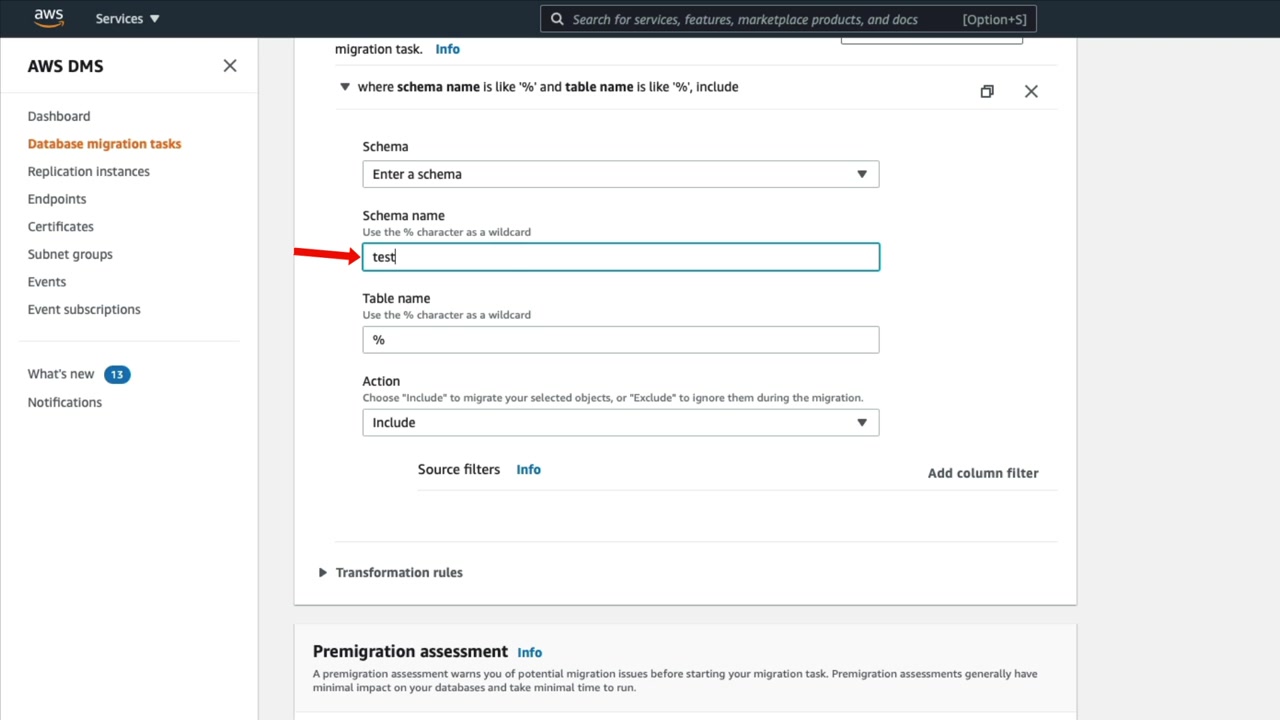This screenshot has width=1280, height=720.
Task: Duplicate the selection rule with copy icon
Action: coord(987,91)
